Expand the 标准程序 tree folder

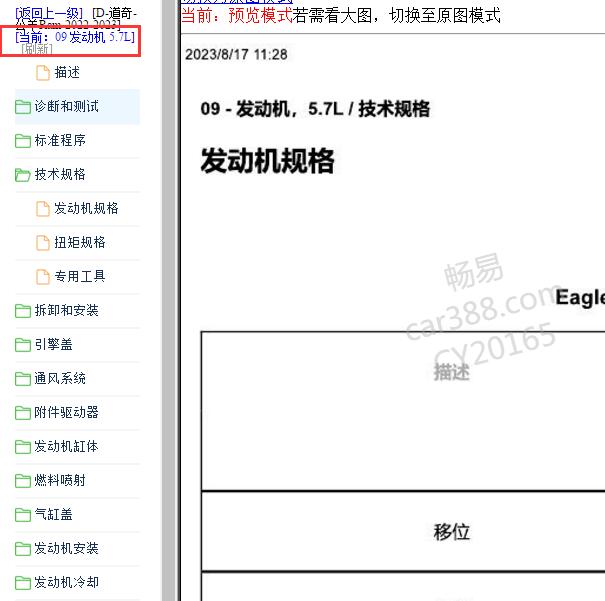pyautogui.click(x=60, y=140)
